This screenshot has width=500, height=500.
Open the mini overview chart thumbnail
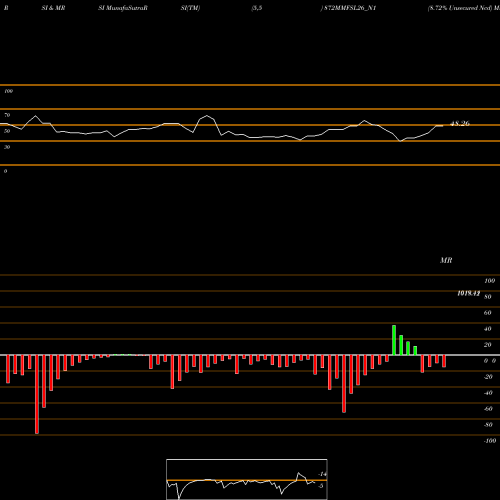pos(247,479)
